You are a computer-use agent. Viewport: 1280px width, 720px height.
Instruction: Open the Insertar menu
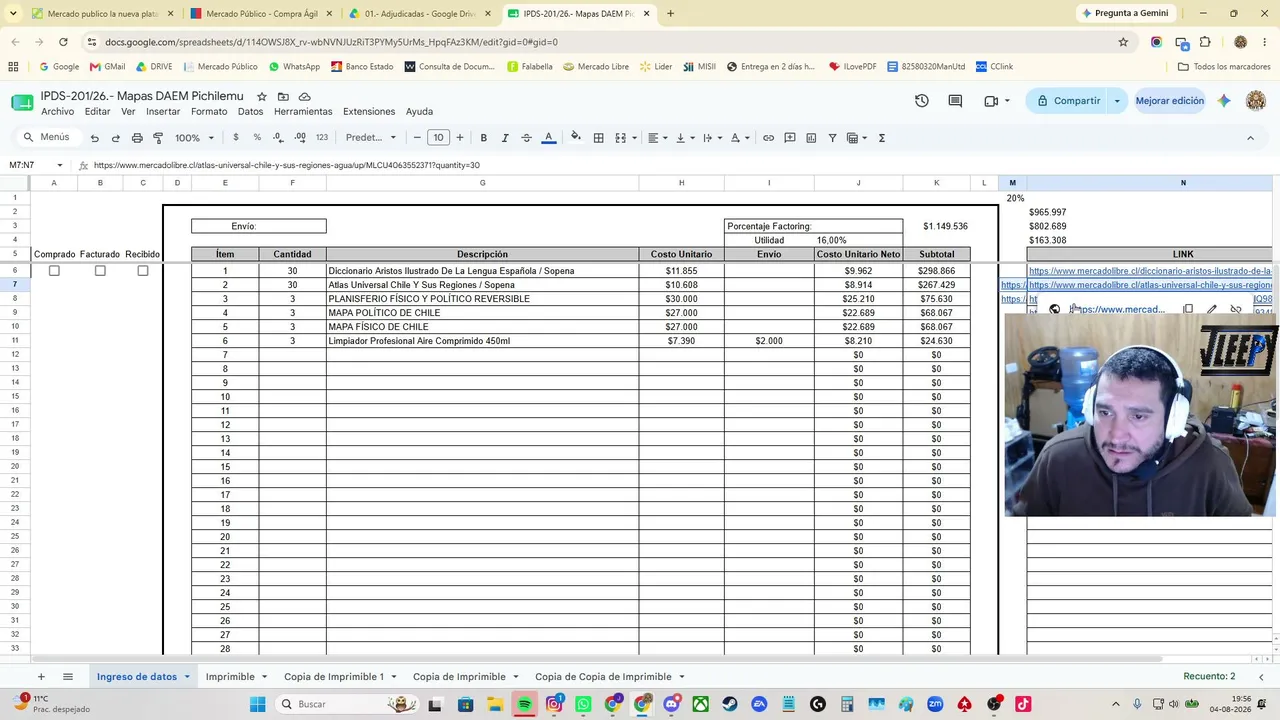[163, 112]
